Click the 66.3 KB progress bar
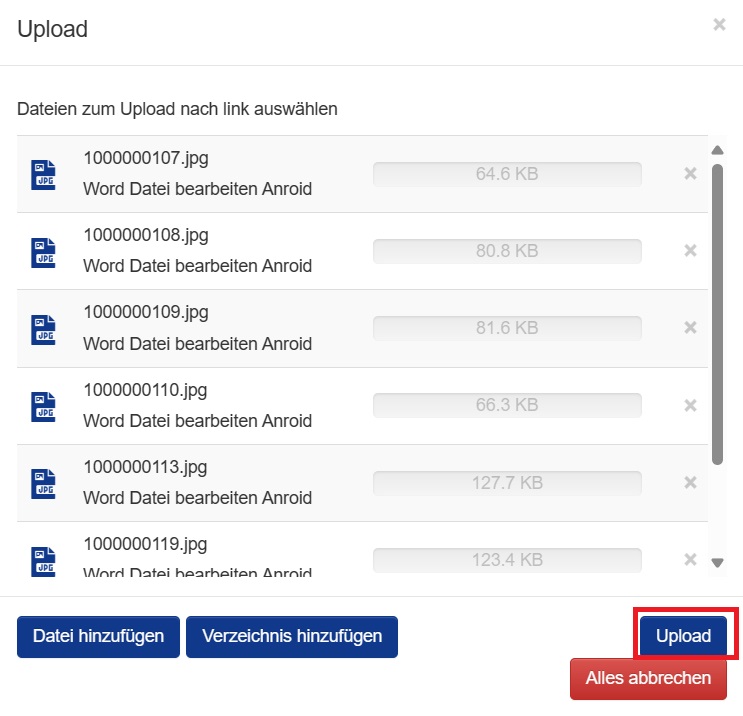This screenshot has height=716, width=743. (507, 405)
